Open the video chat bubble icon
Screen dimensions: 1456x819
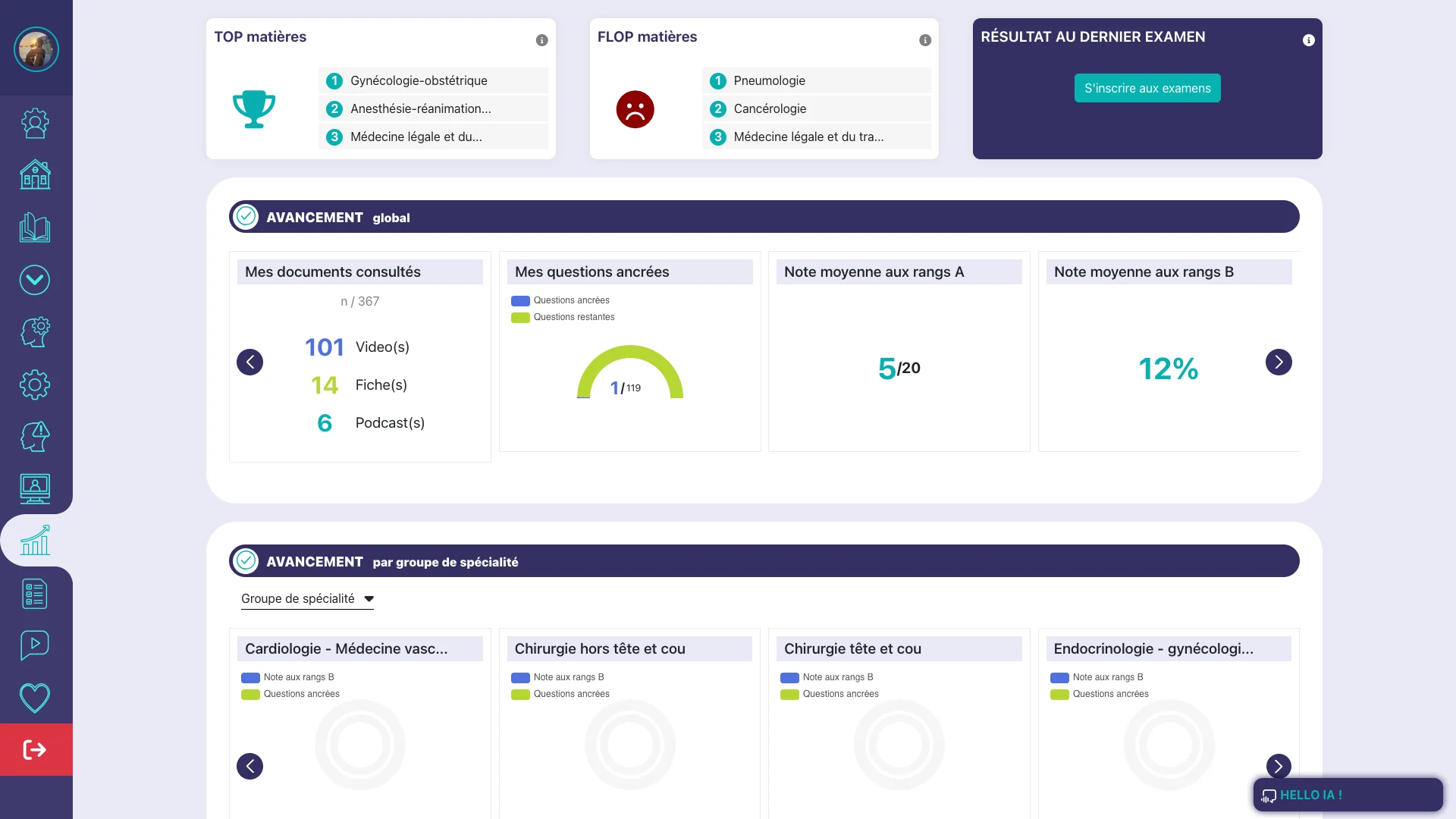[35, 645]
